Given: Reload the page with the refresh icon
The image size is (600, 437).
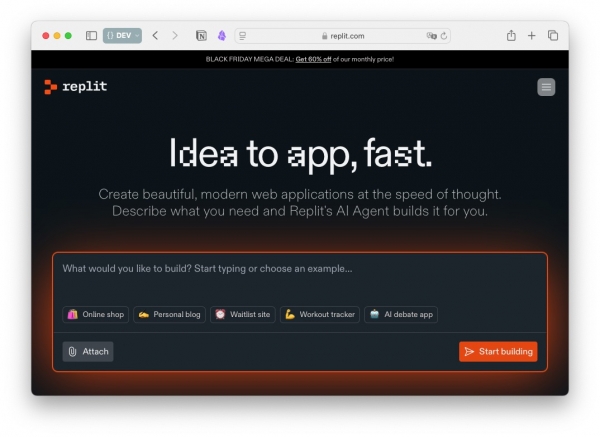Looking at the screenshot, I should tap(444, 36).
